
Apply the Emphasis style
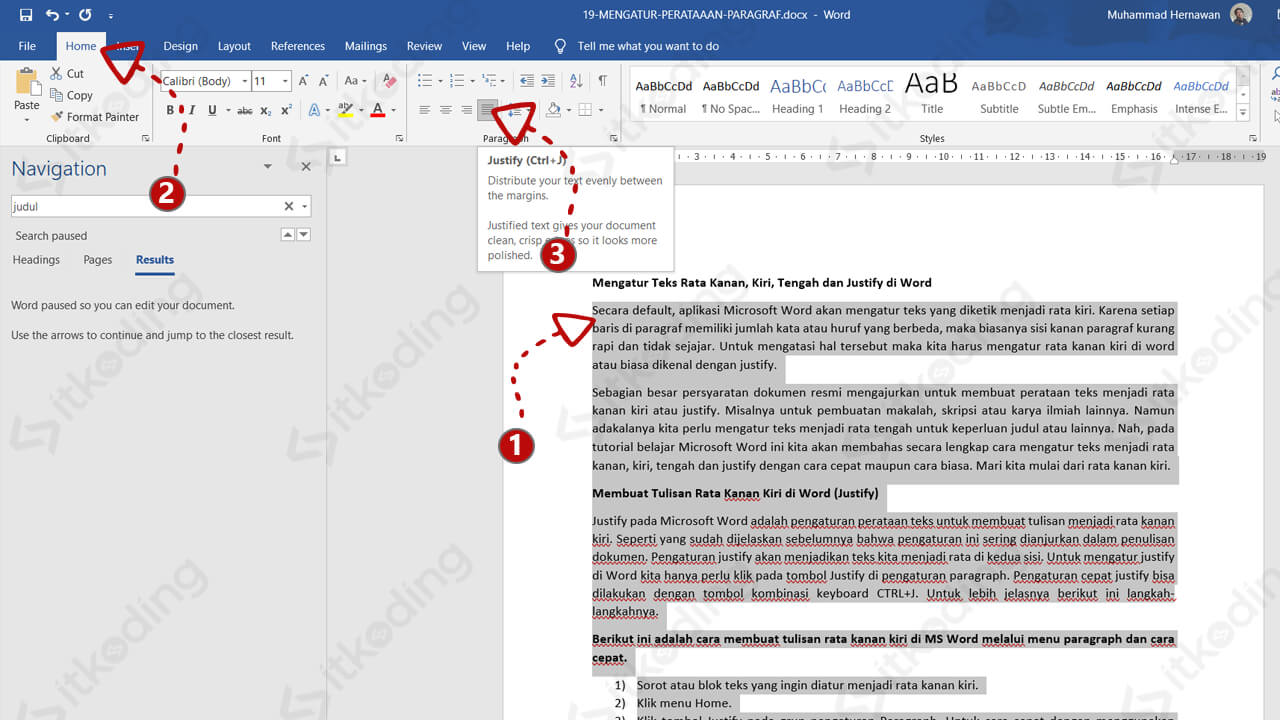pos(1134,96)
